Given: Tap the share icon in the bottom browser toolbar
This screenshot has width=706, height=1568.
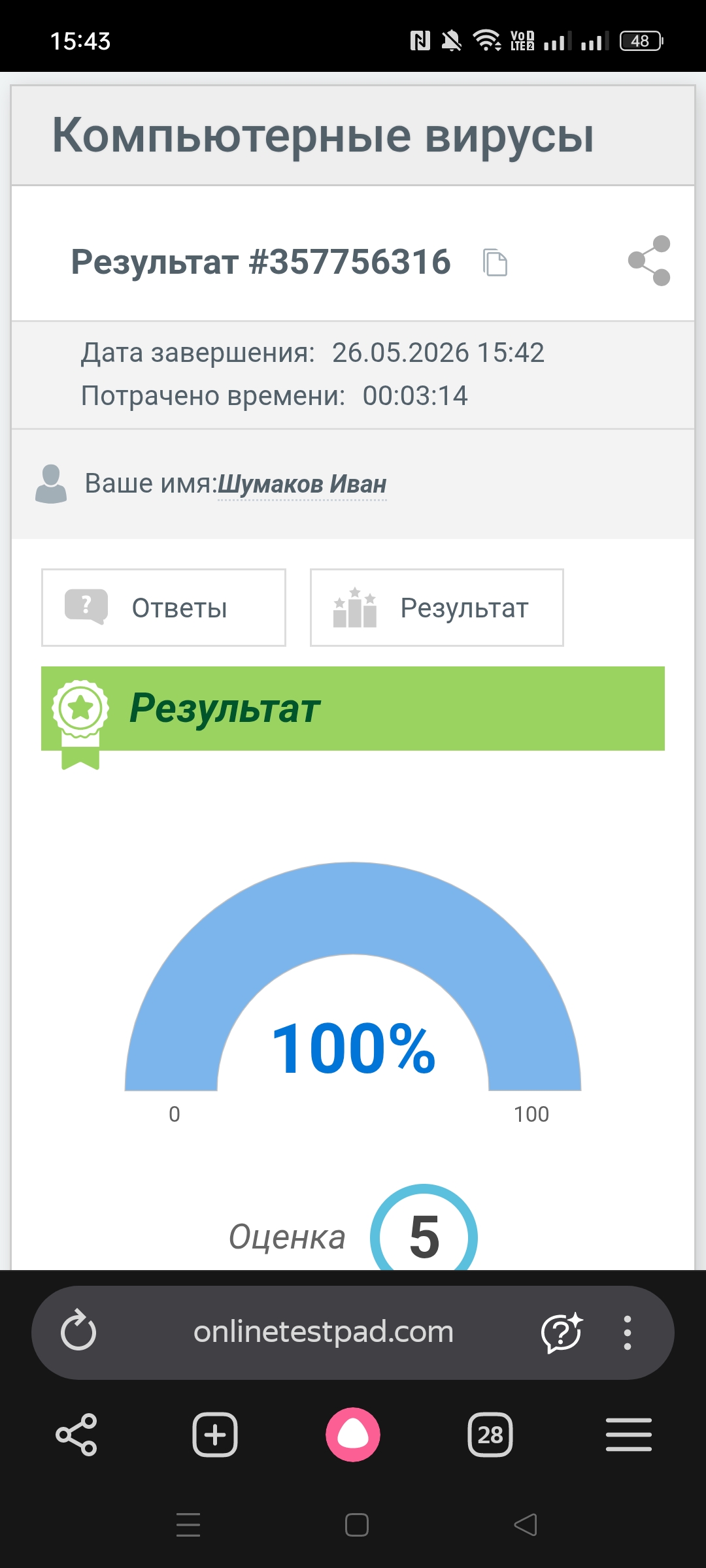Looking at the screenshot, I should 76,1435.
